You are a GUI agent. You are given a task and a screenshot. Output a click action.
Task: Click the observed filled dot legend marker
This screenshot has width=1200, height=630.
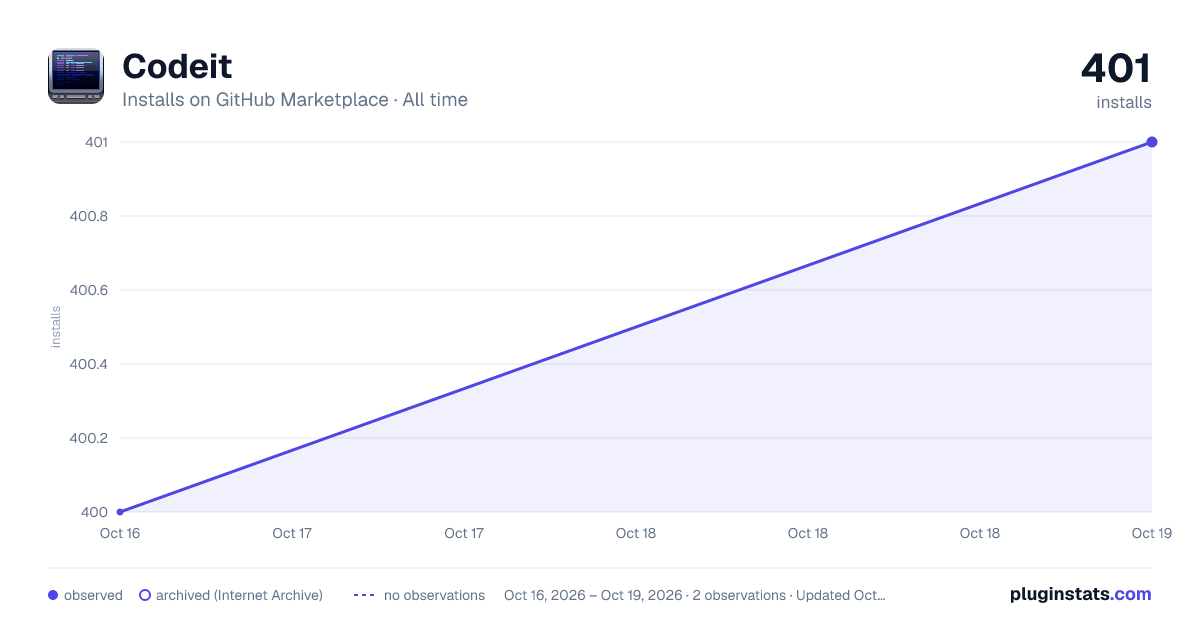(x=53, y=595)
